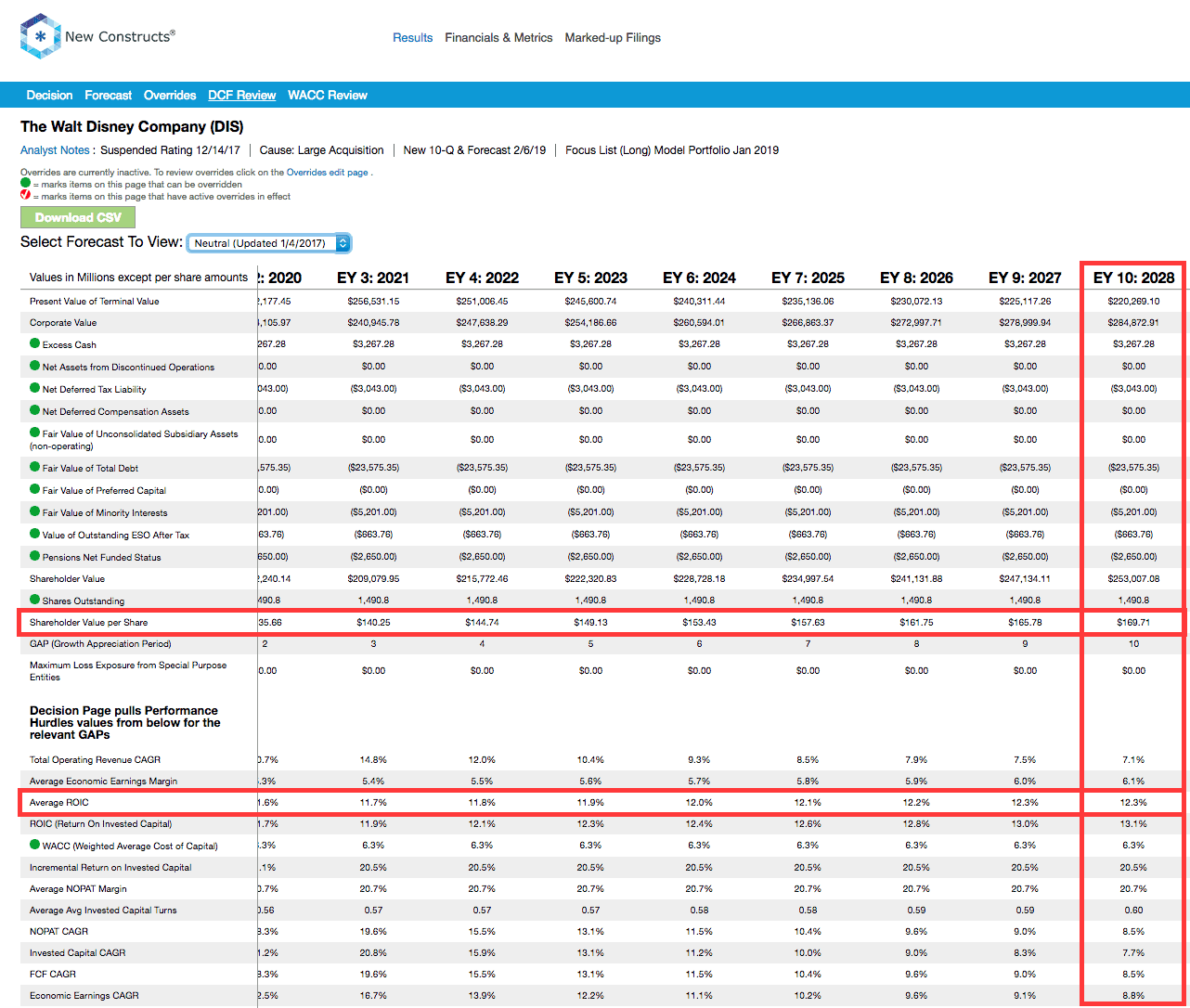This screenshot has height=1008, width=1190.
Task: Click green dot beside Pensions Net Funded Status
Action: (x=35, y=556)
